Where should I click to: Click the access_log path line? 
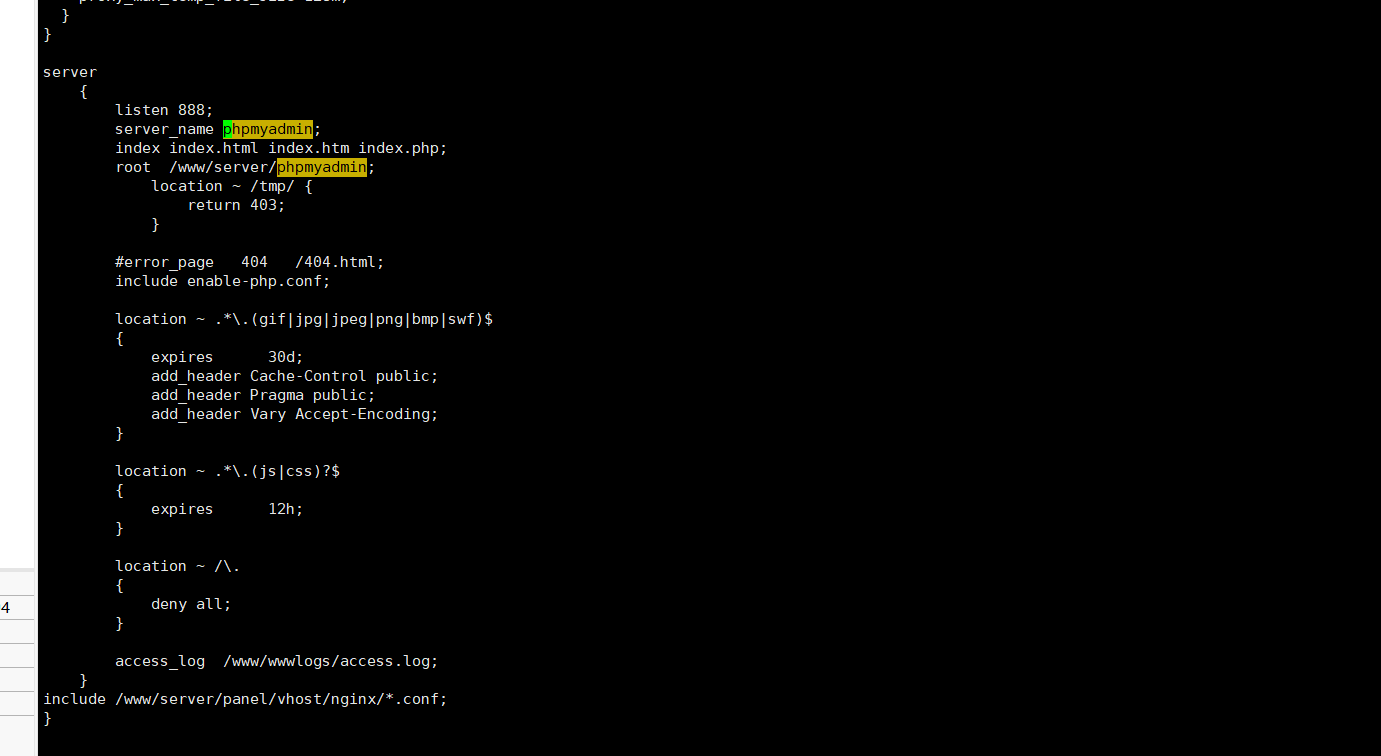277,661
